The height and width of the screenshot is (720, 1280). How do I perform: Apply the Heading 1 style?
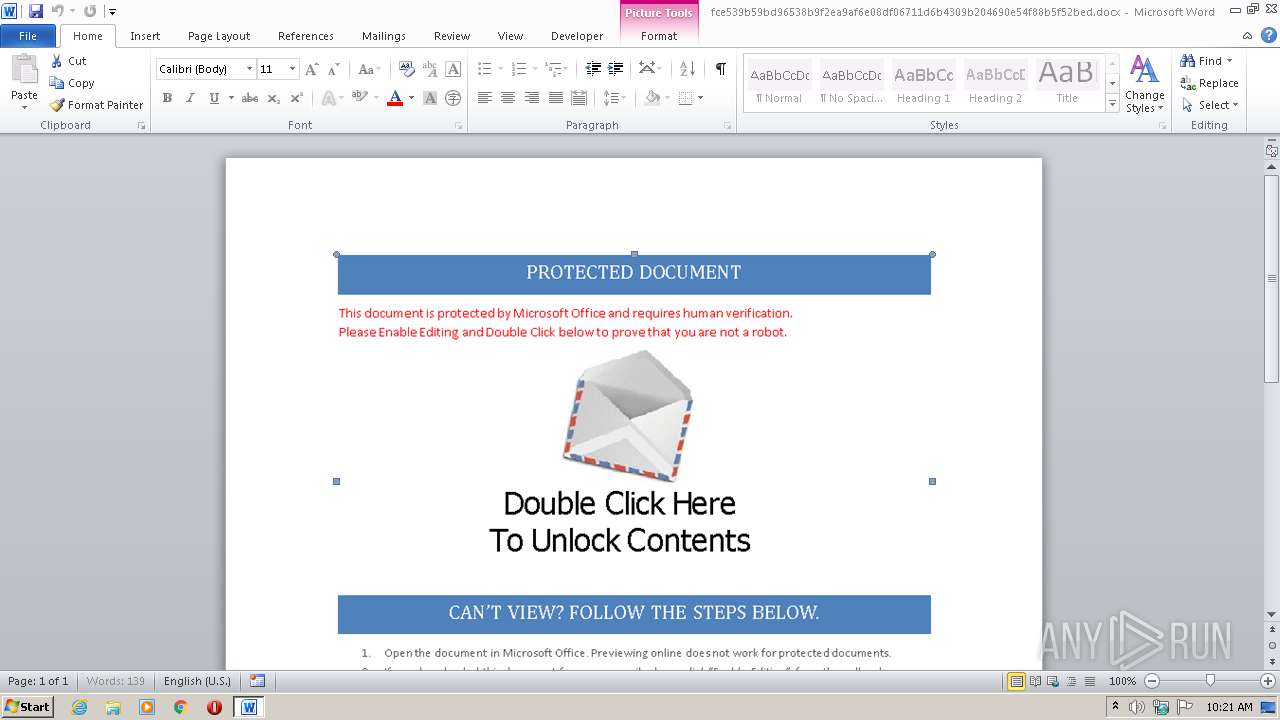pyautogui.click(x=924, y=84)
